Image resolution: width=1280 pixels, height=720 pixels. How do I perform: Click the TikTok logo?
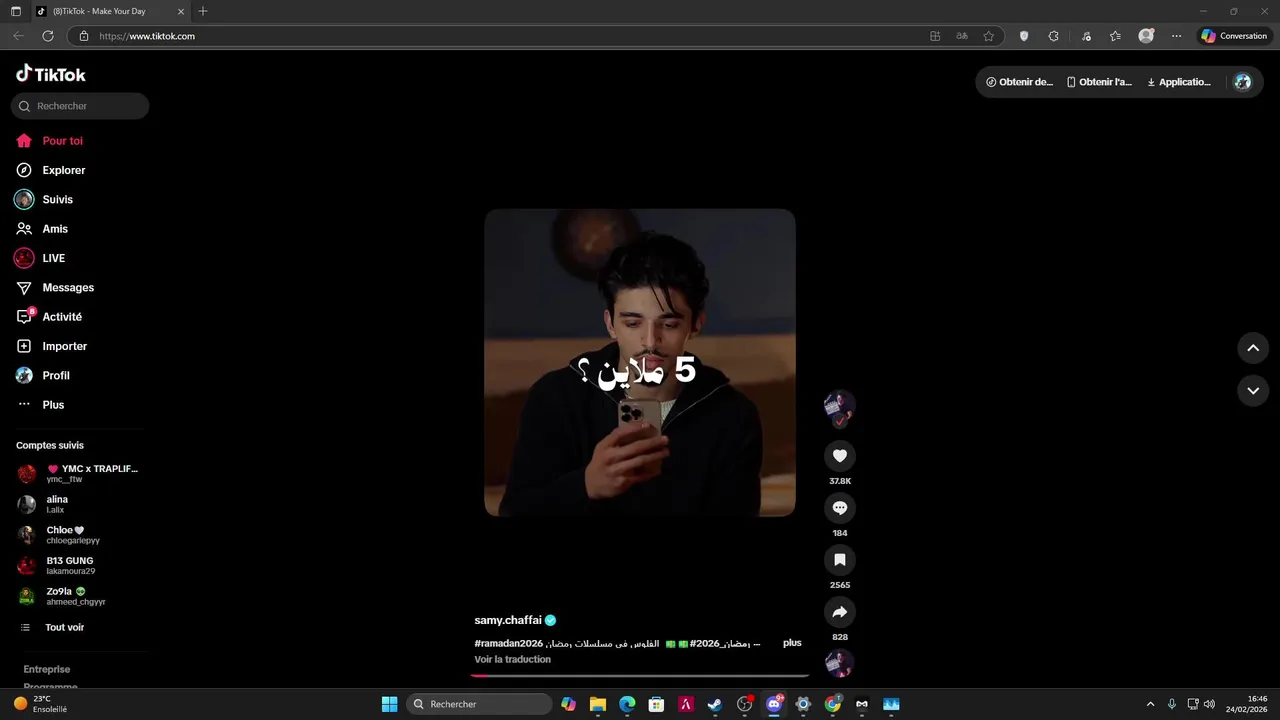[51, 74]
